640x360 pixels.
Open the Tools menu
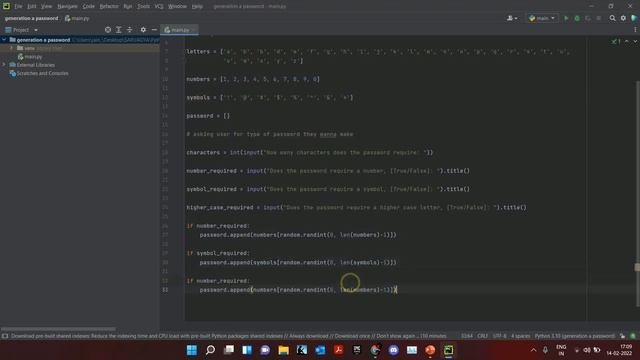click(143, 6)
